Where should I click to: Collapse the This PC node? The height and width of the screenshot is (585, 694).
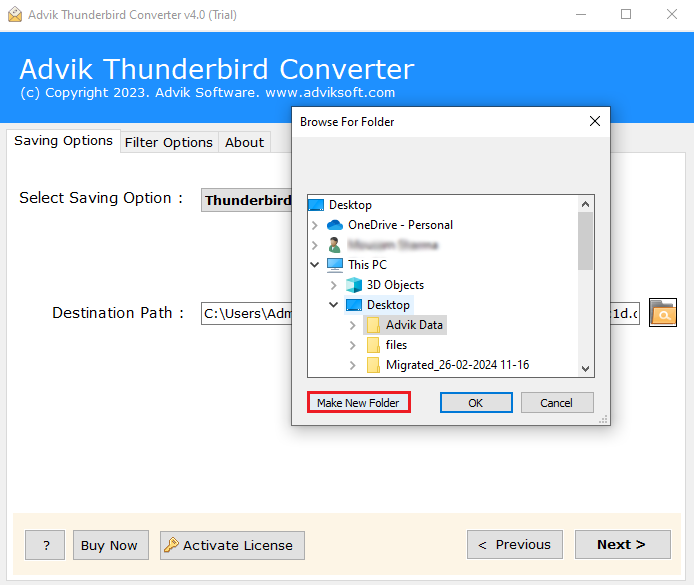[315, 265]
